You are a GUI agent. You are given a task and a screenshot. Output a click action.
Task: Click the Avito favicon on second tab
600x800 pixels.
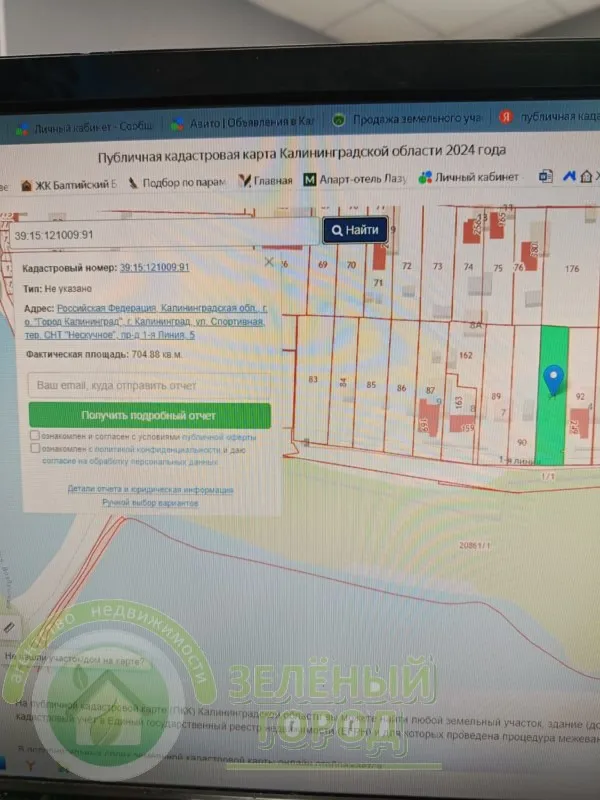tap(177, 124)
